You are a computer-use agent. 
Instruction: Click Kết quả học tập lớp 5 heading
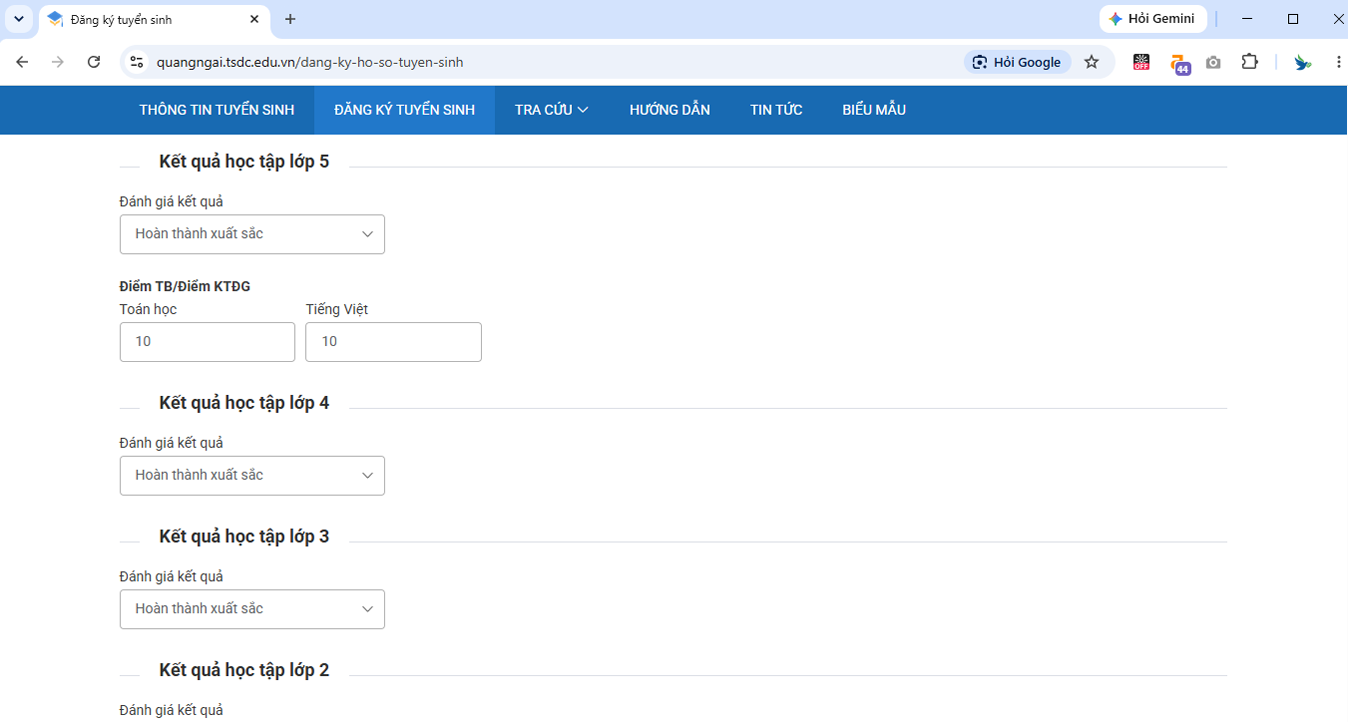point(244,162)
